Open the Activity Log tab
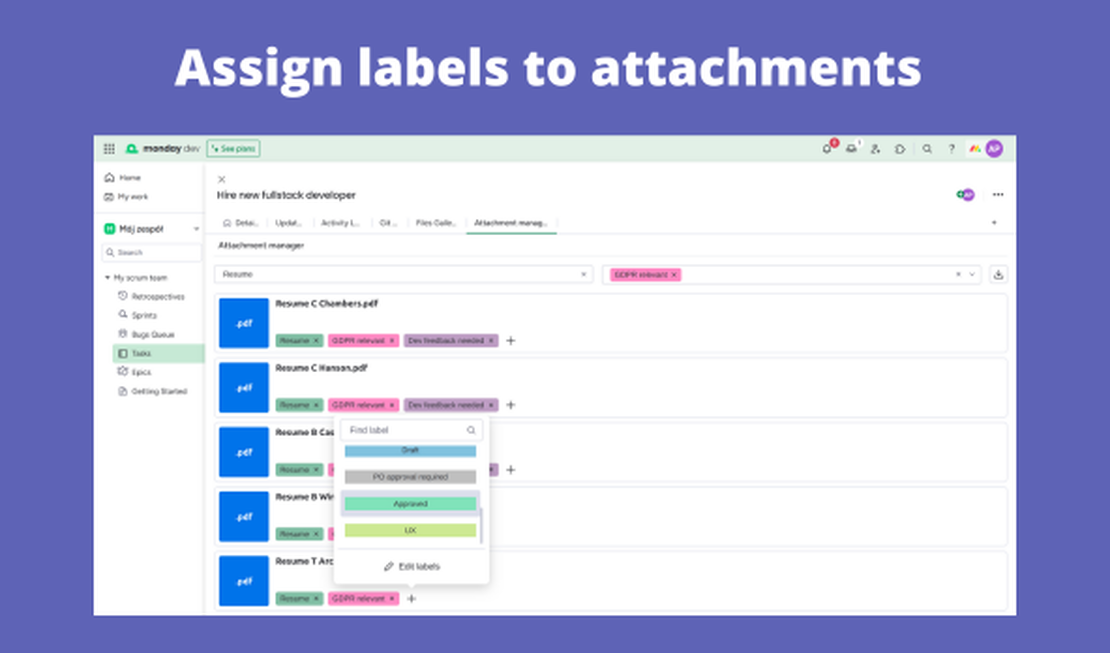 pyautogui.click(x=340, y=223)
